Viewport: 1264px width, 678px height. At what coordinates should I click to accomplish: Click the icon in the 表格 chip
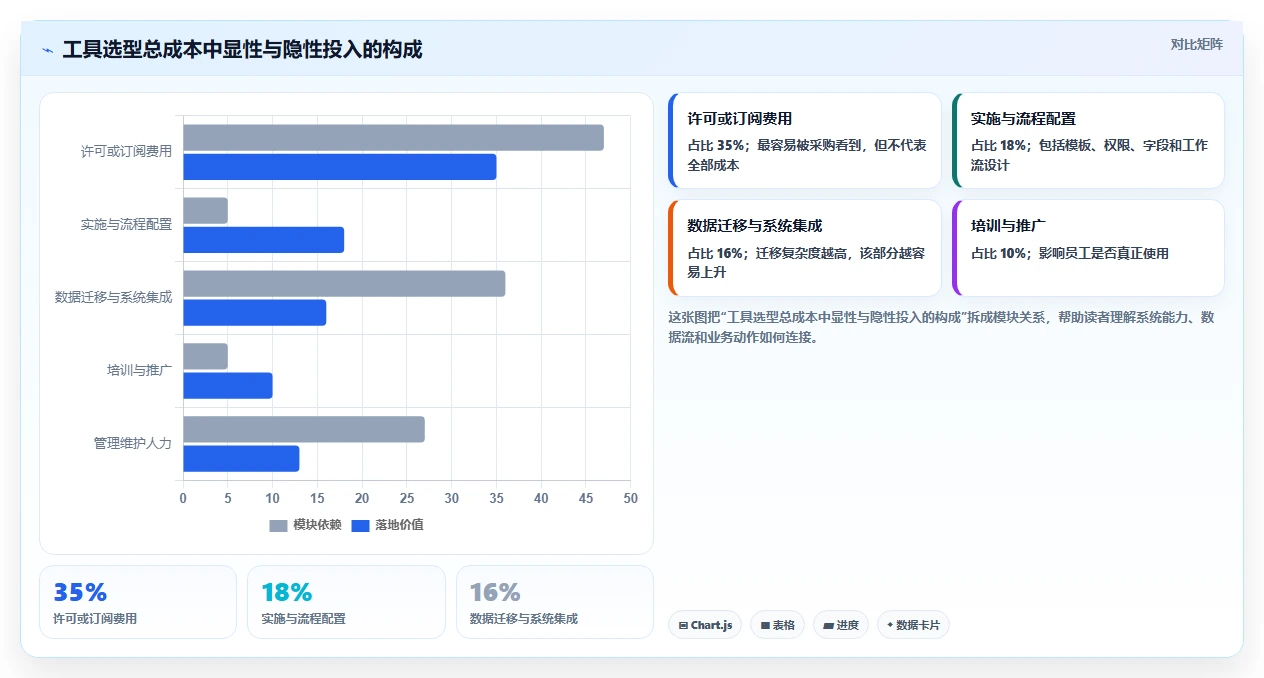click(x=765, y=625)
